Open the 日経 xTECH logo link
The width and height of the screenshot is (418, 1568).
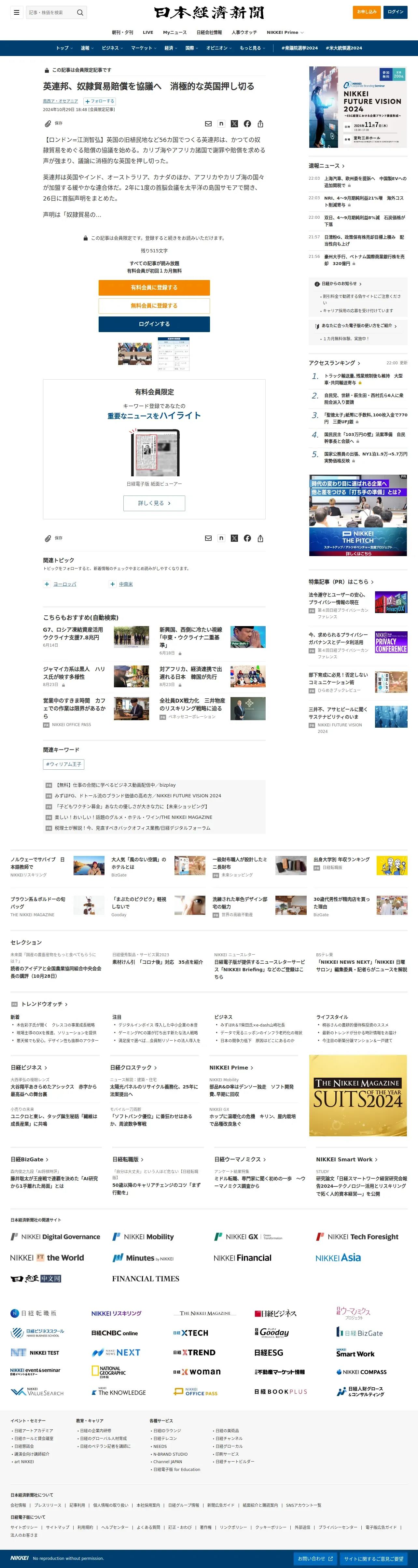pos(190,1333)
